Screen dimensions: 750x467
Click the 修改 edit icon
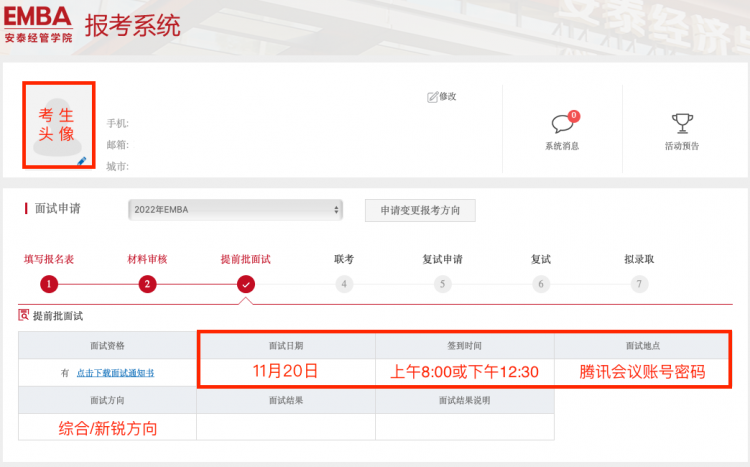coord(432,97)
